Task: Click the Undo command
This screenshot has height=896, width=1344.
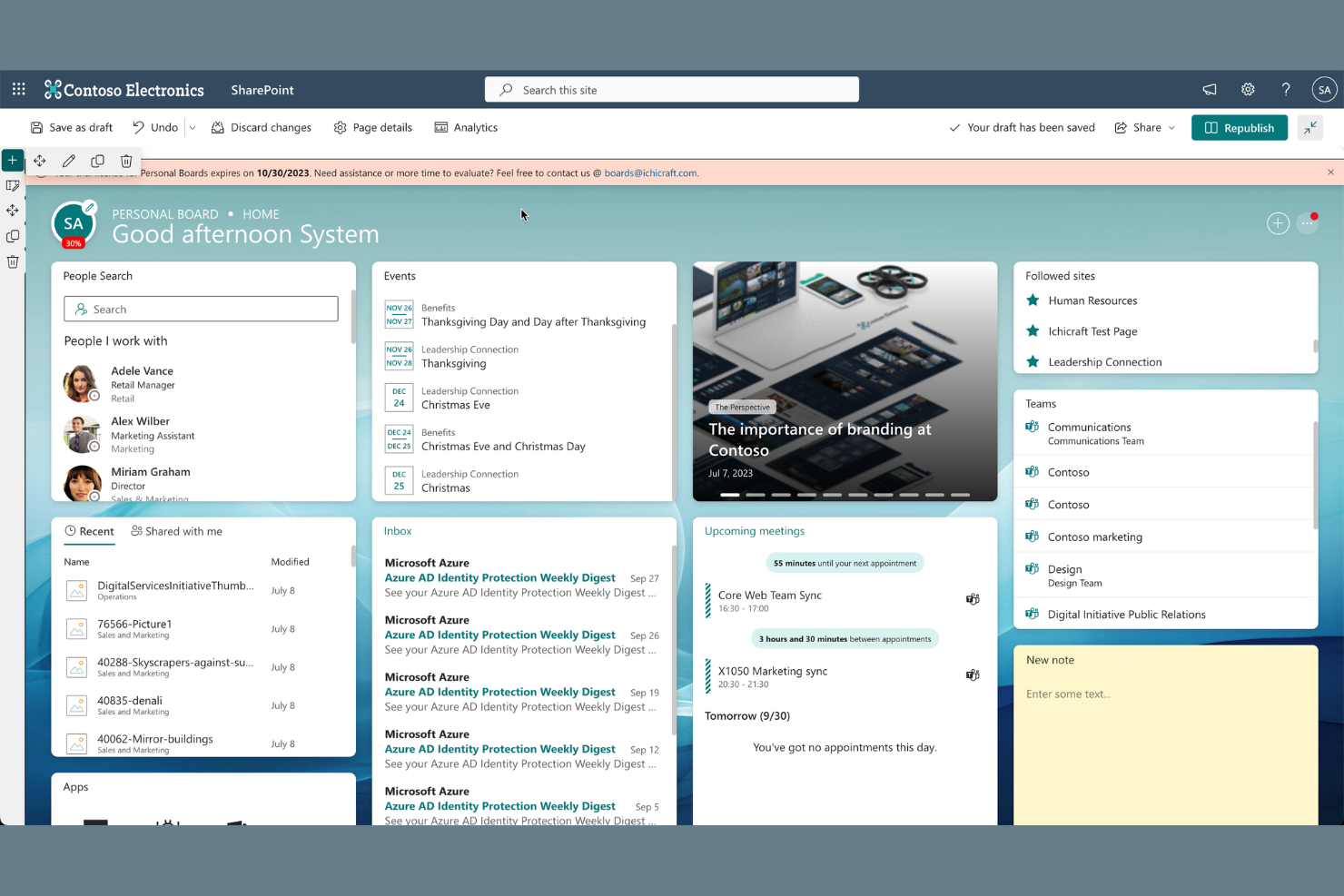Action: click(x=155, y=128)
